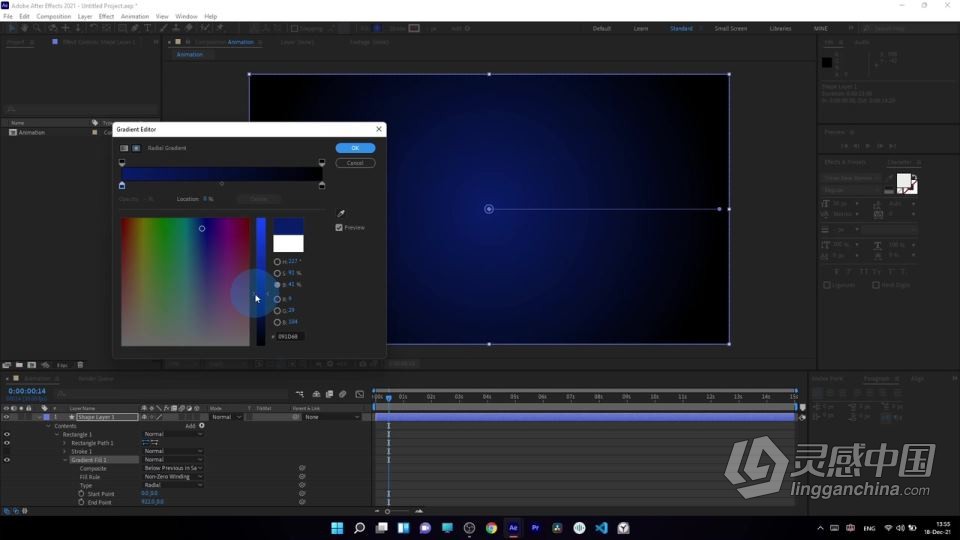Viewport: 960px width, 540px height.
Task: Hide the Gradient Fill 1 visibility eye
Action: pos(7,460)
